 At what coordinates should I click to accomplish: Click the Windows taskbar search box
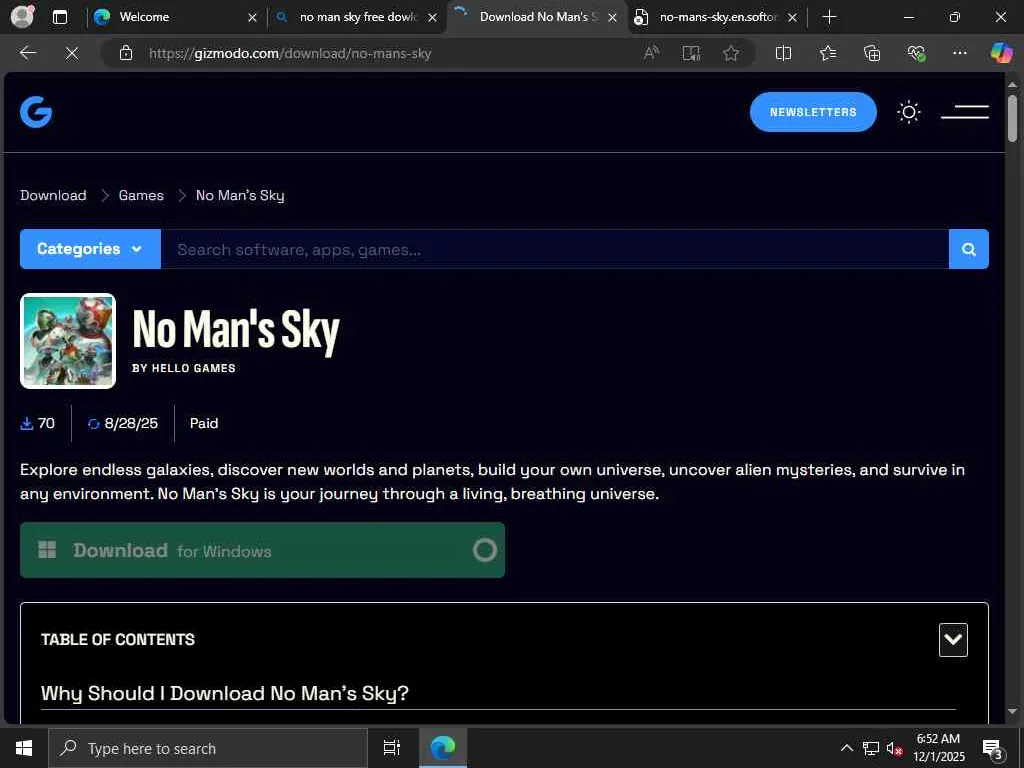[x=208, y=748]
